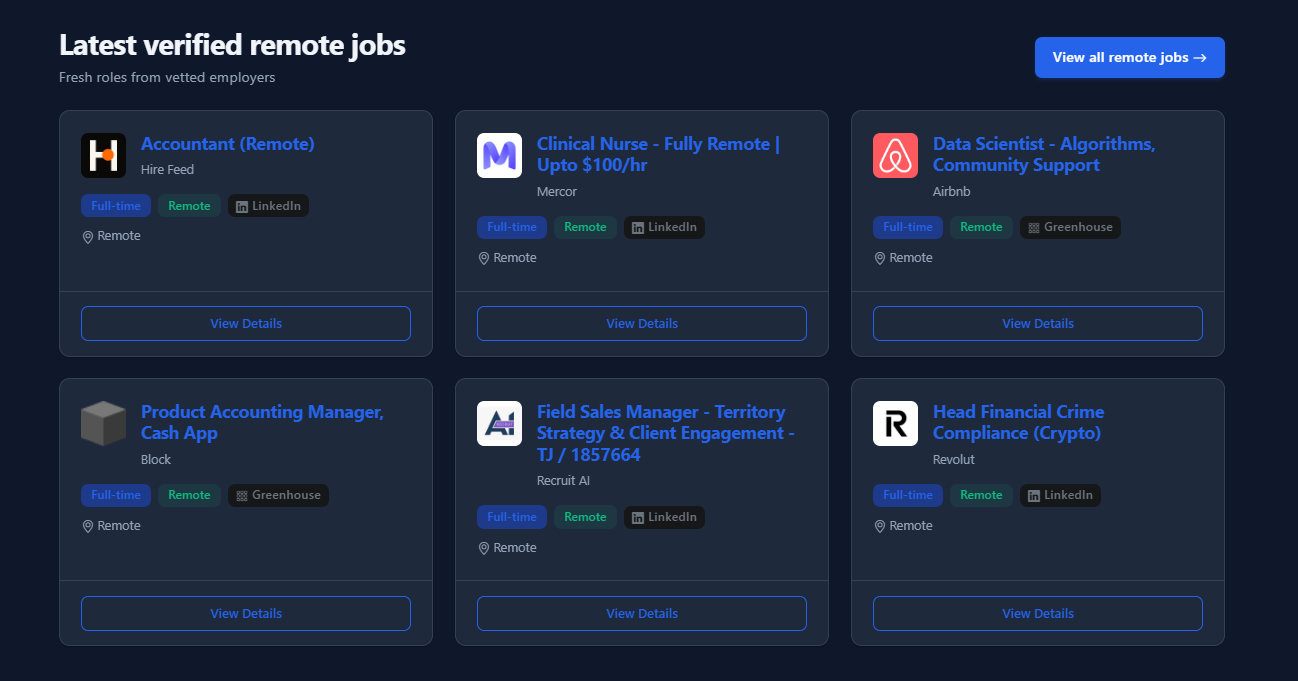The width and height of the screenshot is (1298, 681).
Task: Click Full-time tag on Accountant card
Action: point(116,206)
